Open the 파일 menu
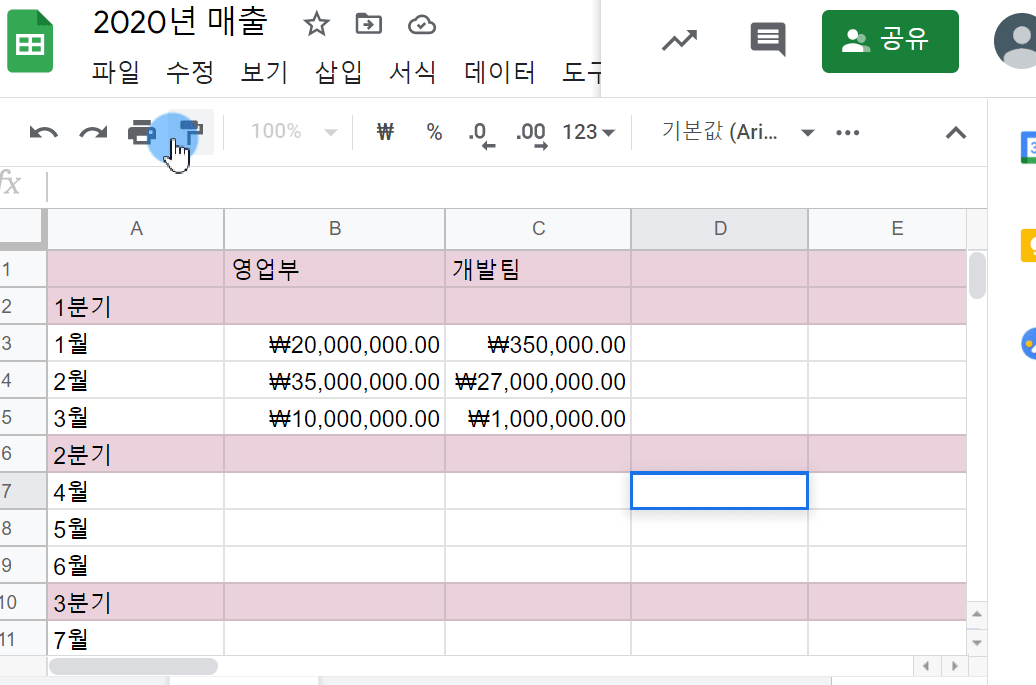1036x685 pixels. 116,71
